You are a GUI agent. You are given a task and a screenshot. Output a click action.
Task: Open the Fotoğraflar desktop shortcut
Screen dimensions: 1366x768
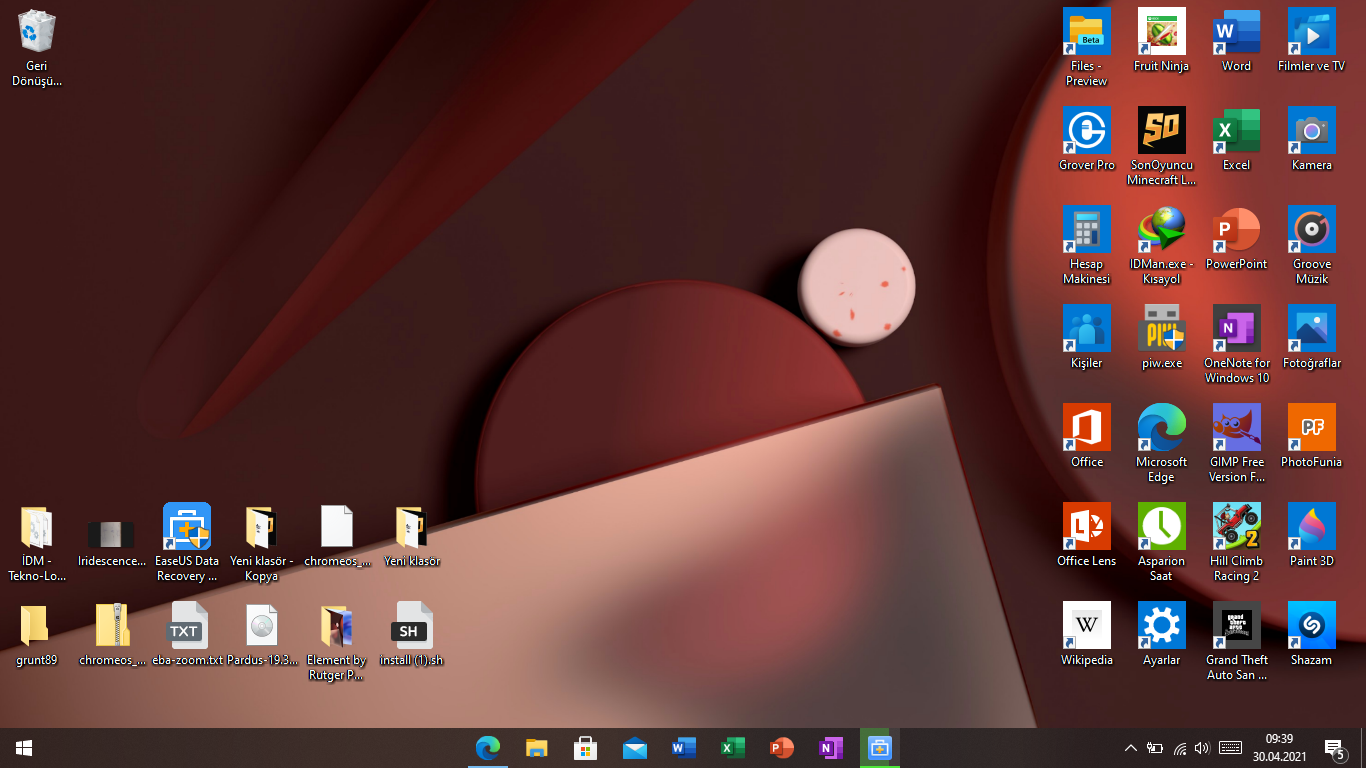tap(1311, 337)
